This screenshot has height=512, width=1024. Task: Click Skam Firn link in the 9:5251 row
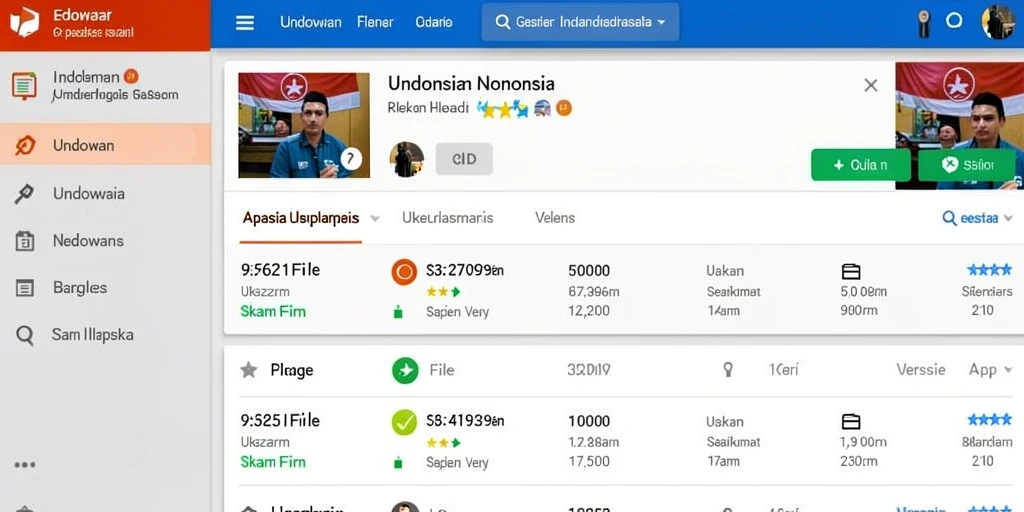273,462
